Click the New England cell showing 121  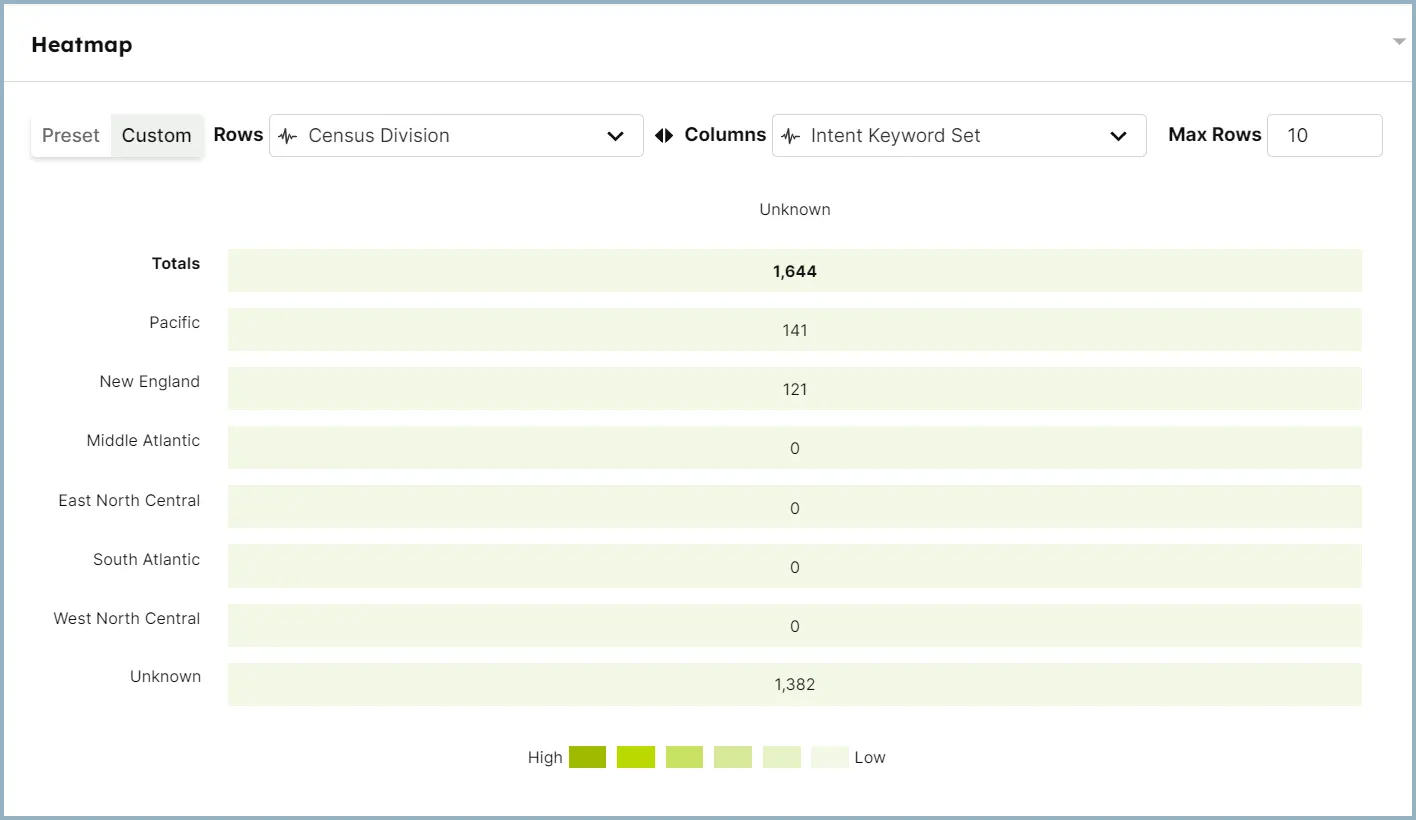pos(794,389)
